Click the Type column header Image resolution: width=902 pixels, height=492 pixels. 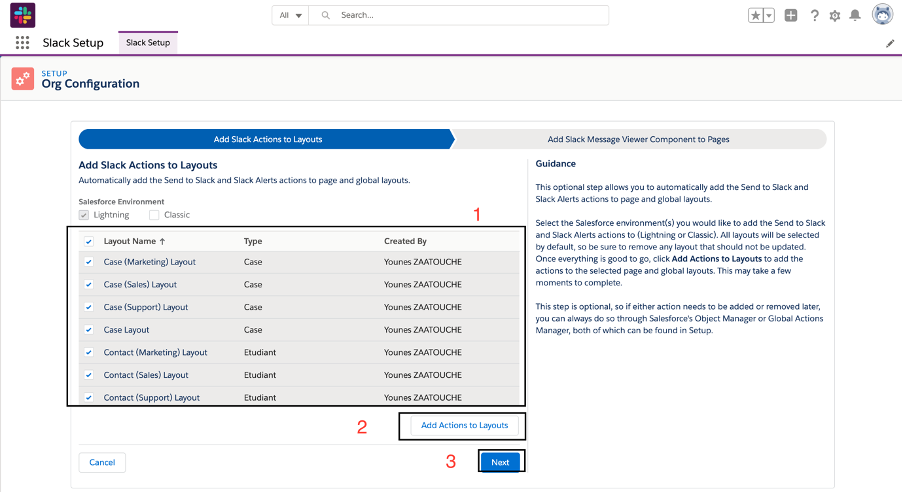(253, 241)
